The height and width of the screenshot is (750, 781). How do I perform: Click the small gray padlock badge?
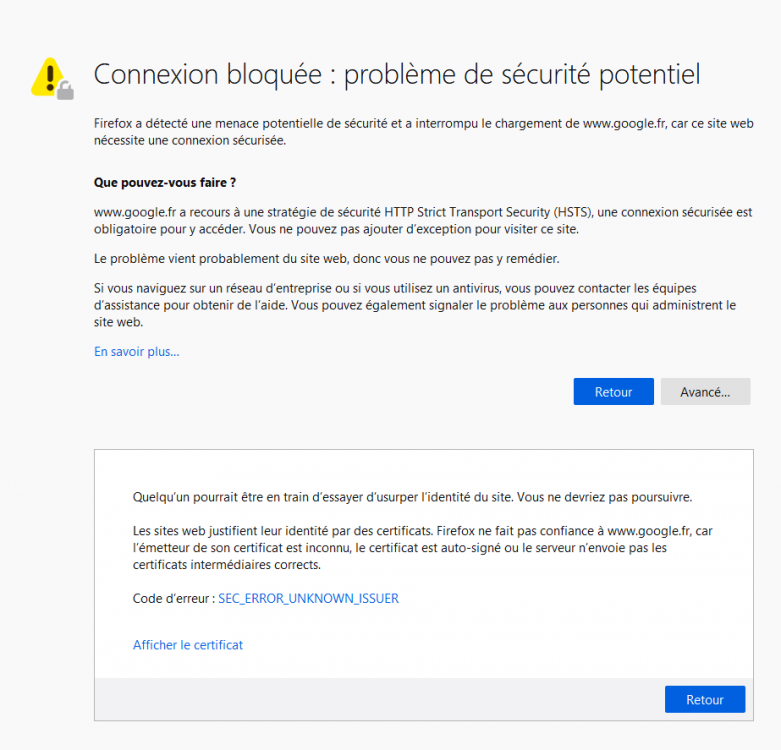65,91
